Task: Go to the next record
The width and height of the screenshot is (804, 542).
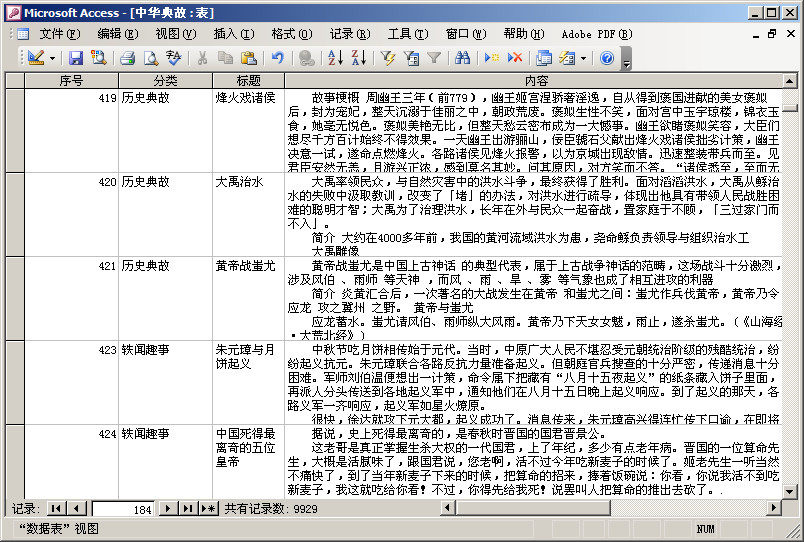Action: pyautogui.click(x=167, y=509)
